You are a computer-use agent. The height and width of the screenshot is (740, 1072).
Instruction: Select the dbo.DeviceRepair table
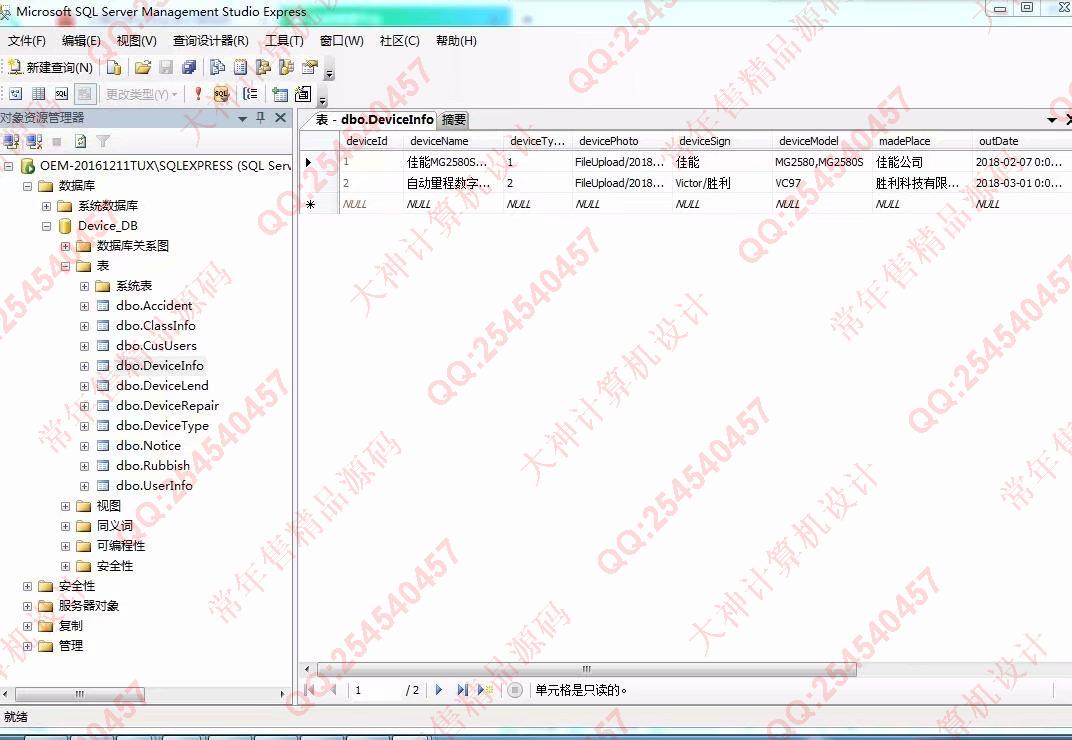(168, 406)
